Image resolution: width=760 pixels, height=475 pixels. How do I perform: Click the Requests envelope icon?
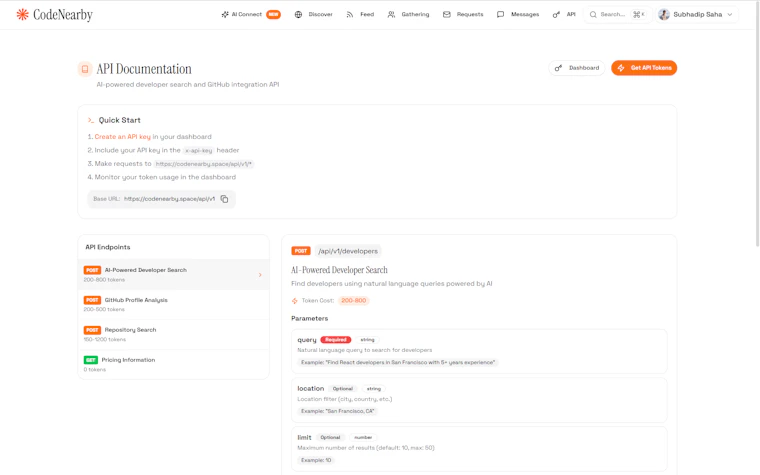point(446,15)
